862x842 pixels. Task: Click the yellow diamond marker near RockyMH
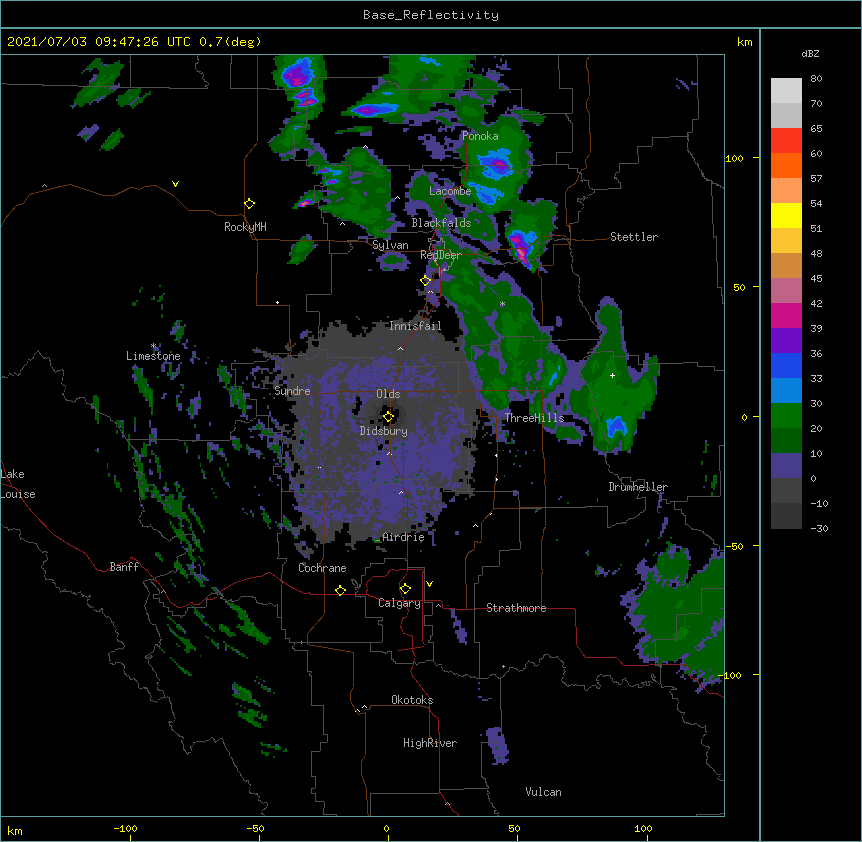(249, 203)
